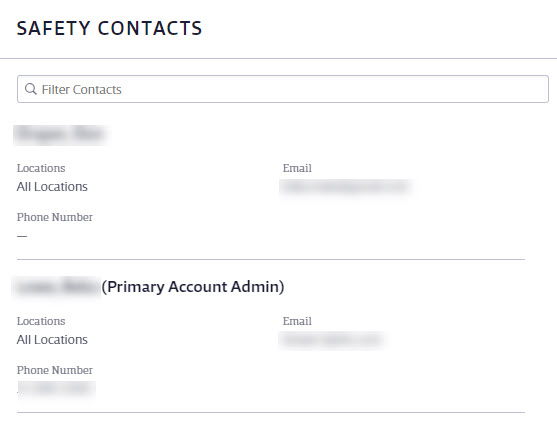Click the first contact's Locations label

click(41, 168)
